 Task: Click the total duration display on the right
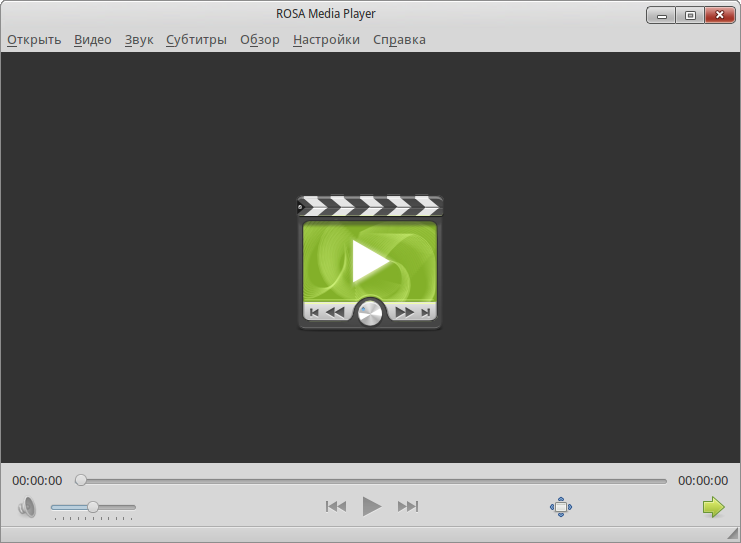coord(703,481)
